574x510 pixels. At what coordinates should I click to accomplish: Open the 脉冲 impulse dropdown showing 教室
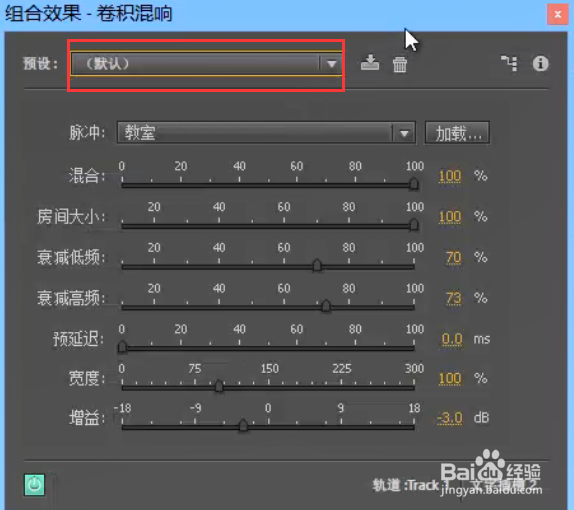point(266,133)
